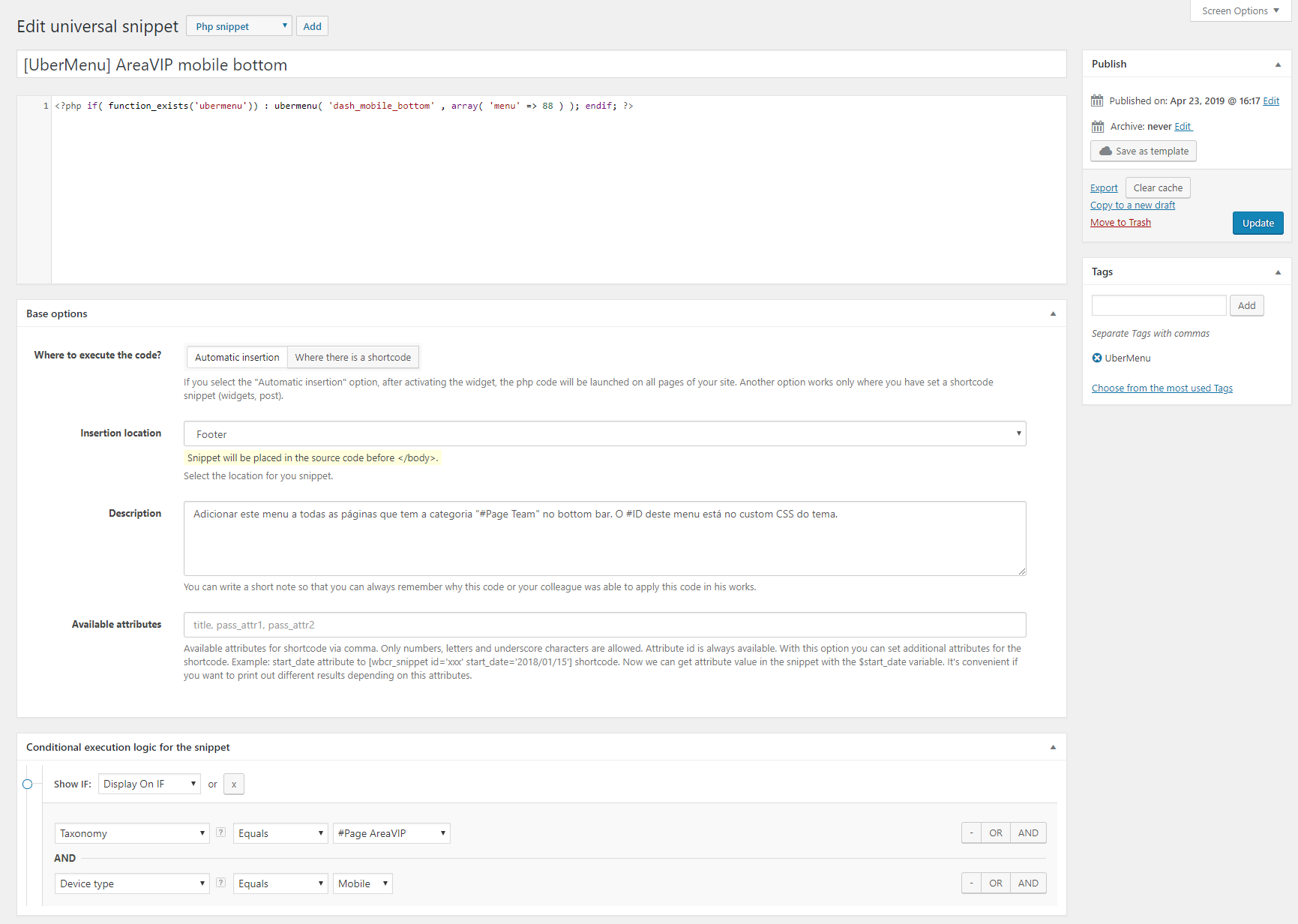
Task: Click the help icon beside Device type dropdown
Action: pyautogui.click(x=220, y=883)
